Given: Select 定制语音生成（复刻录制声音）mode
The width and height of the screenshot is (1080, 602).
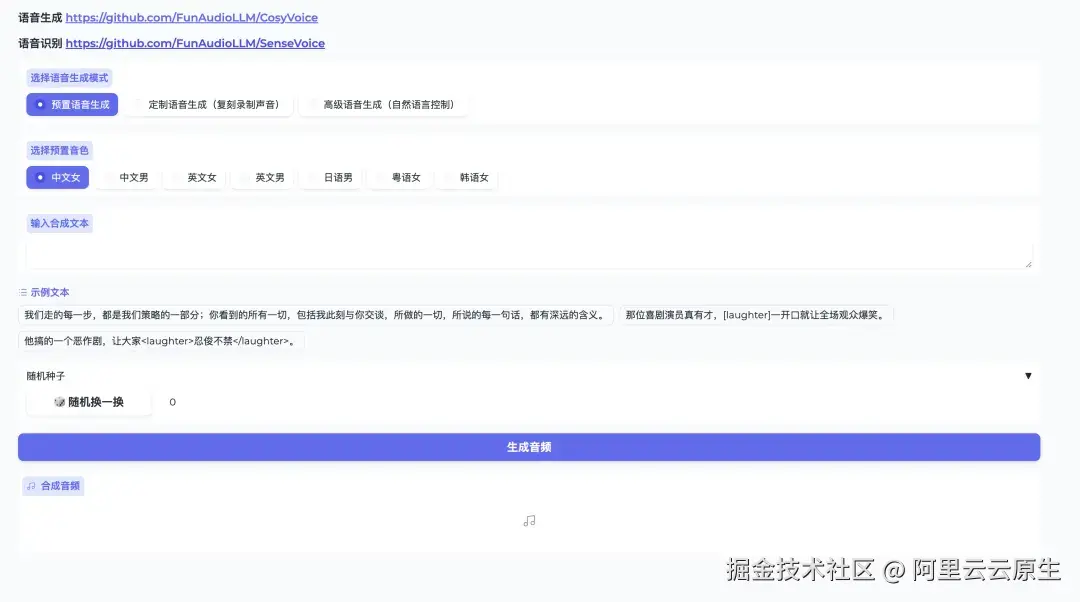Looking at the screenshot, I should click(x=209, y=104).
